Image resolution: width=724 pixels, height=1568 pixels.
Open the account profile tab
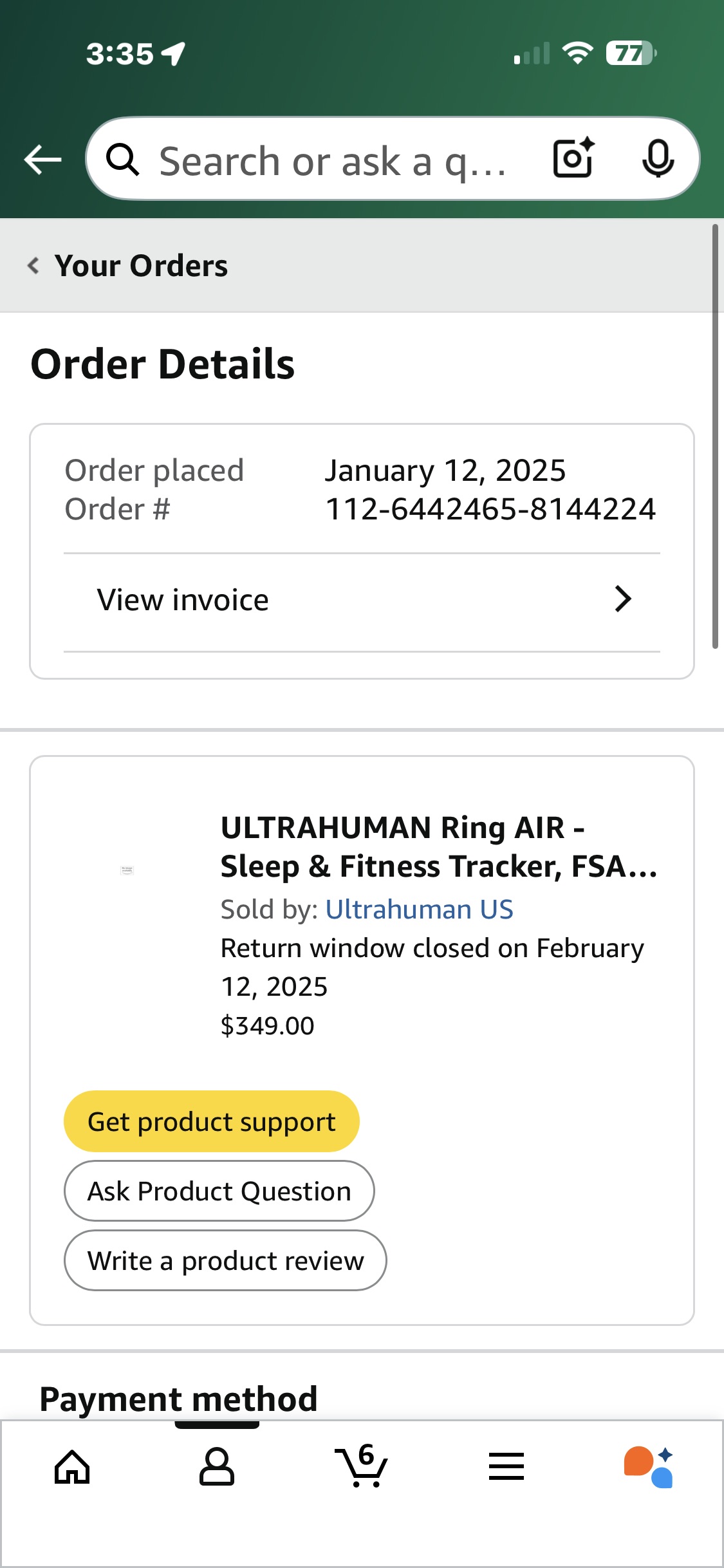point(217,1467)
